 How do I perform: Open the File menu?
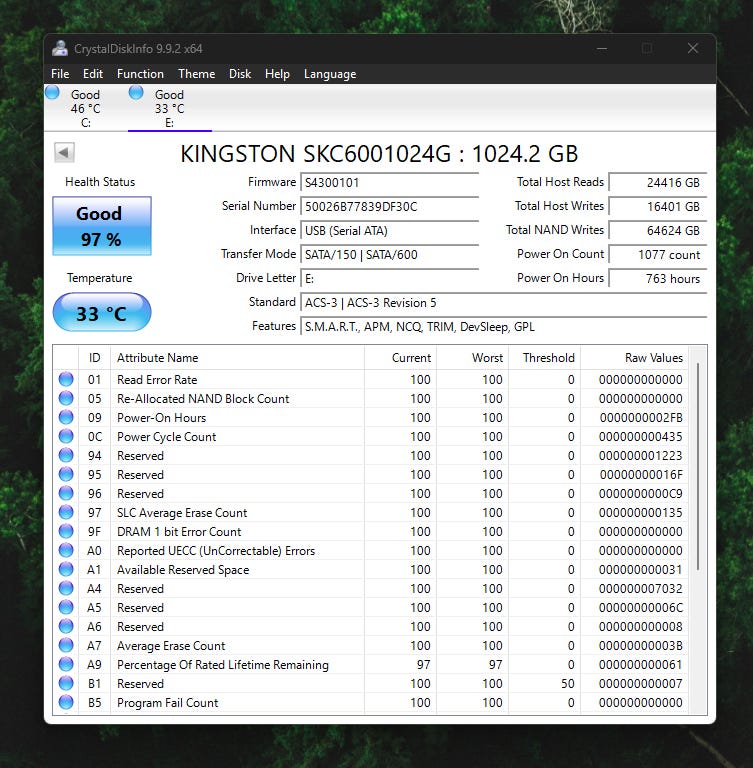(x=60, y=74)
